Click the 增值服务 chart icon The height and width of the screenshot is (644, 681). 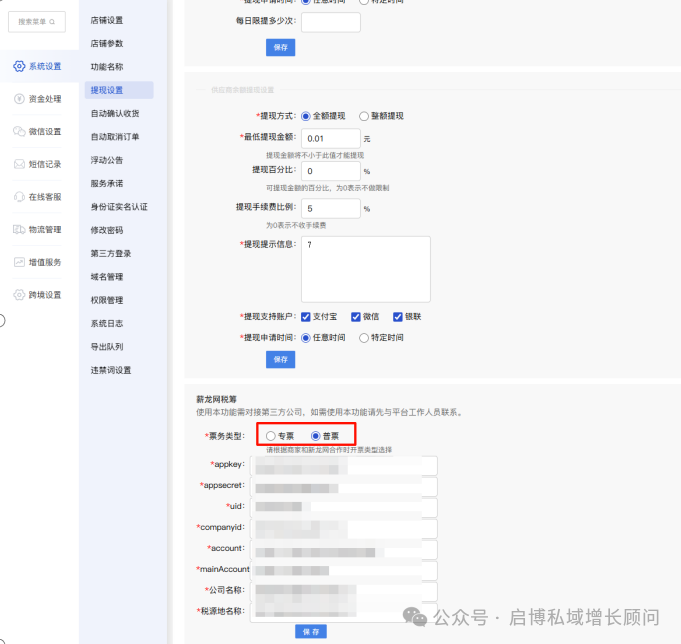19,262
